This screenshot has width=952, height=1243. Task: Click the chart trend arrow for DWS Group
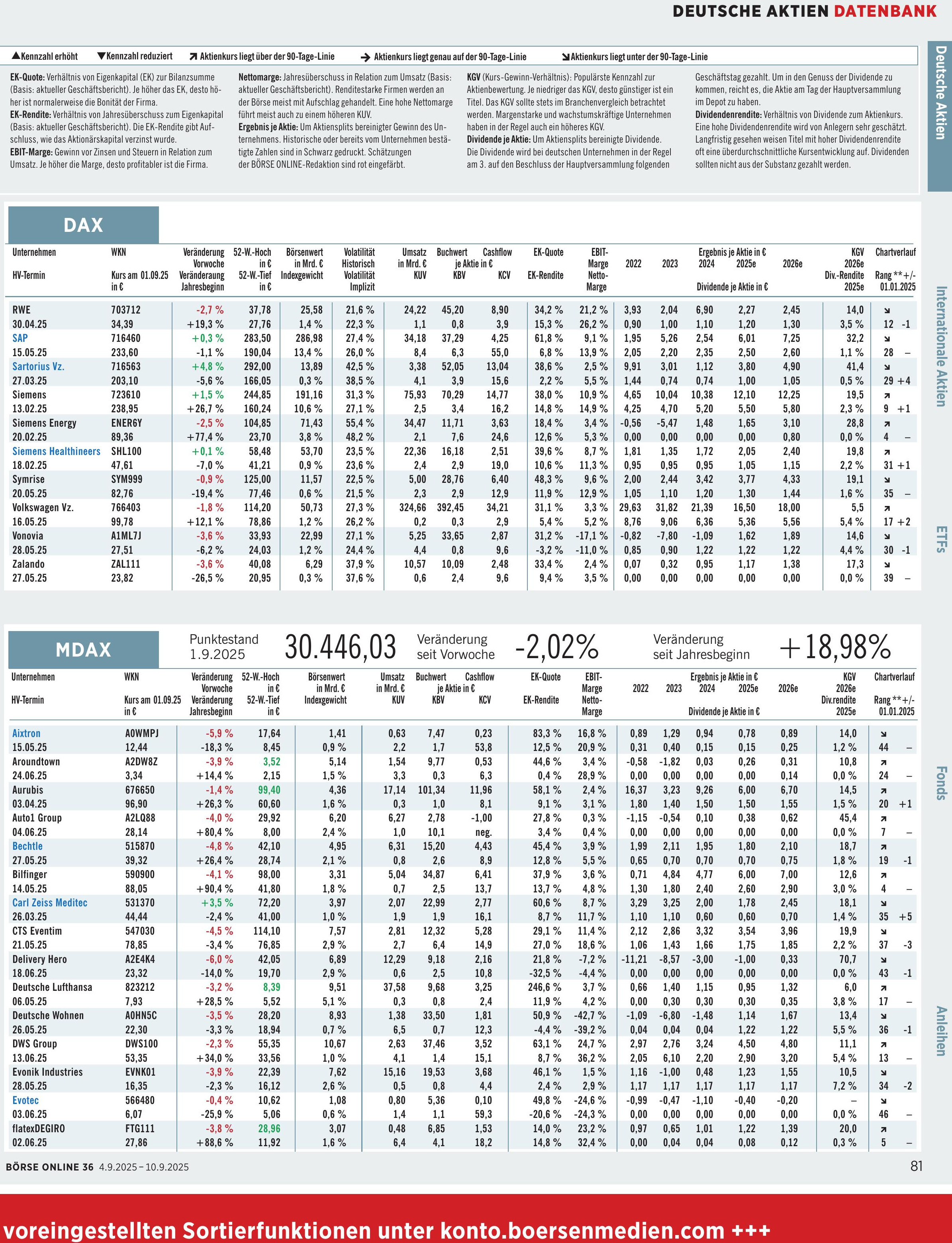883,1045
